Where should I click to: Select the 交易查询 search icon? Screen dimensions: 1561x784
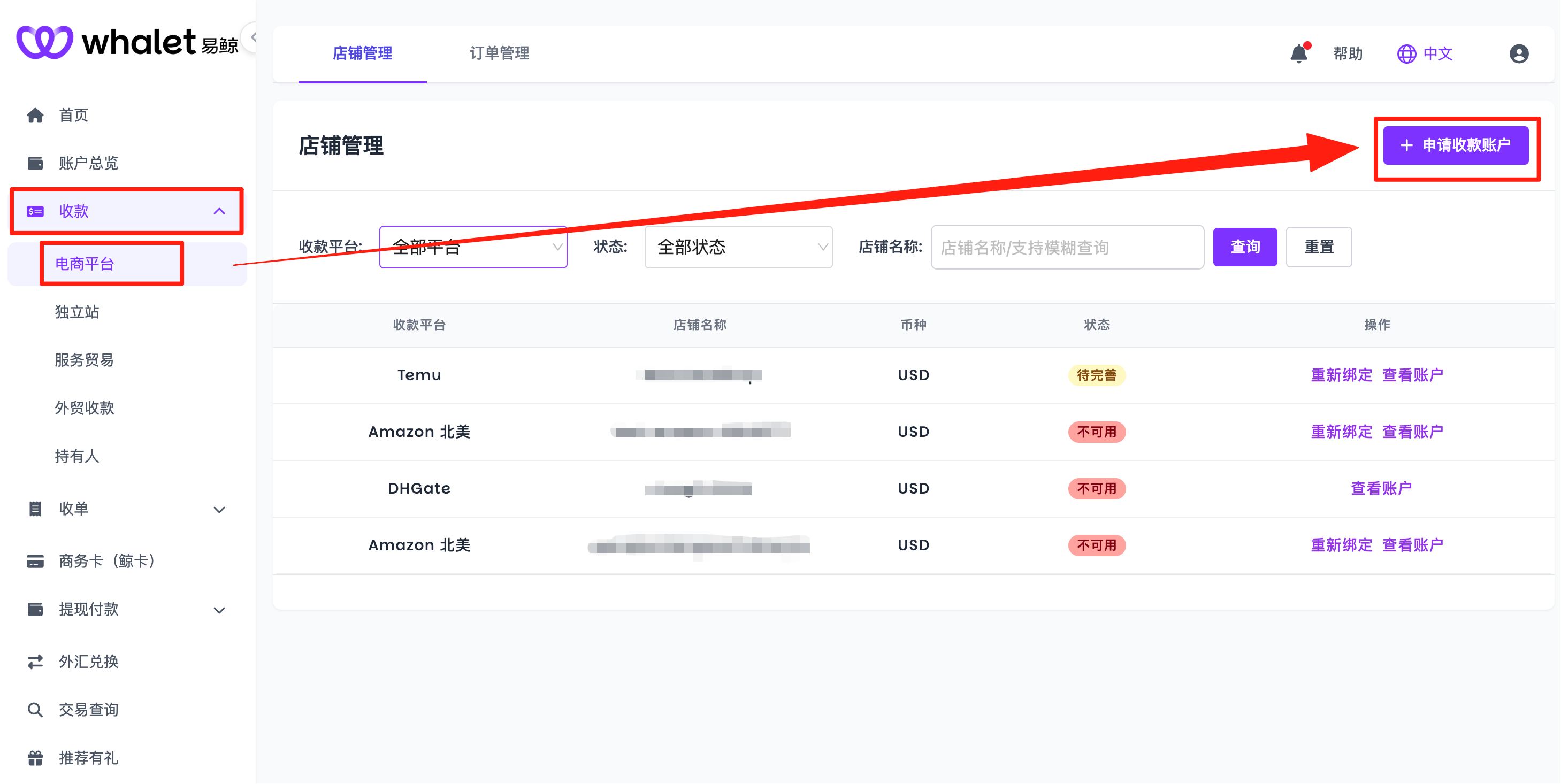point(35,709)
